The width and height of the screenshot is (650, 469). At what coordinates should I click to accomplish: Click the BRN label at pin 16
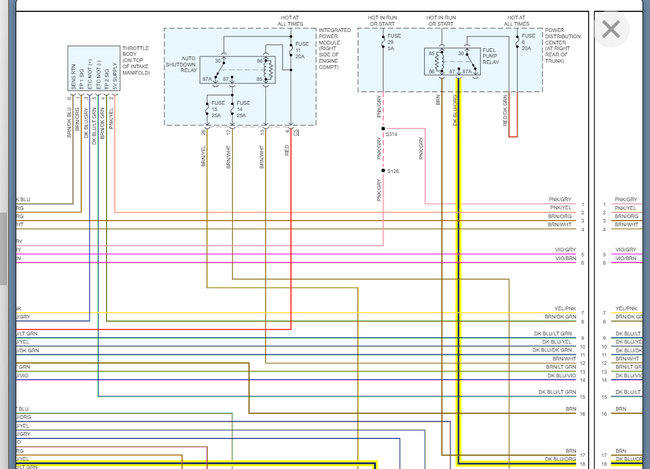click(x=571, y=409)
